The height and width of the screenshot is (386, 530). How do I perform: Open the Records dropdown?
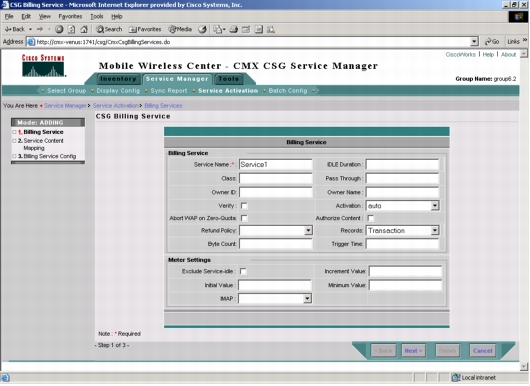(x=435, y=231)
